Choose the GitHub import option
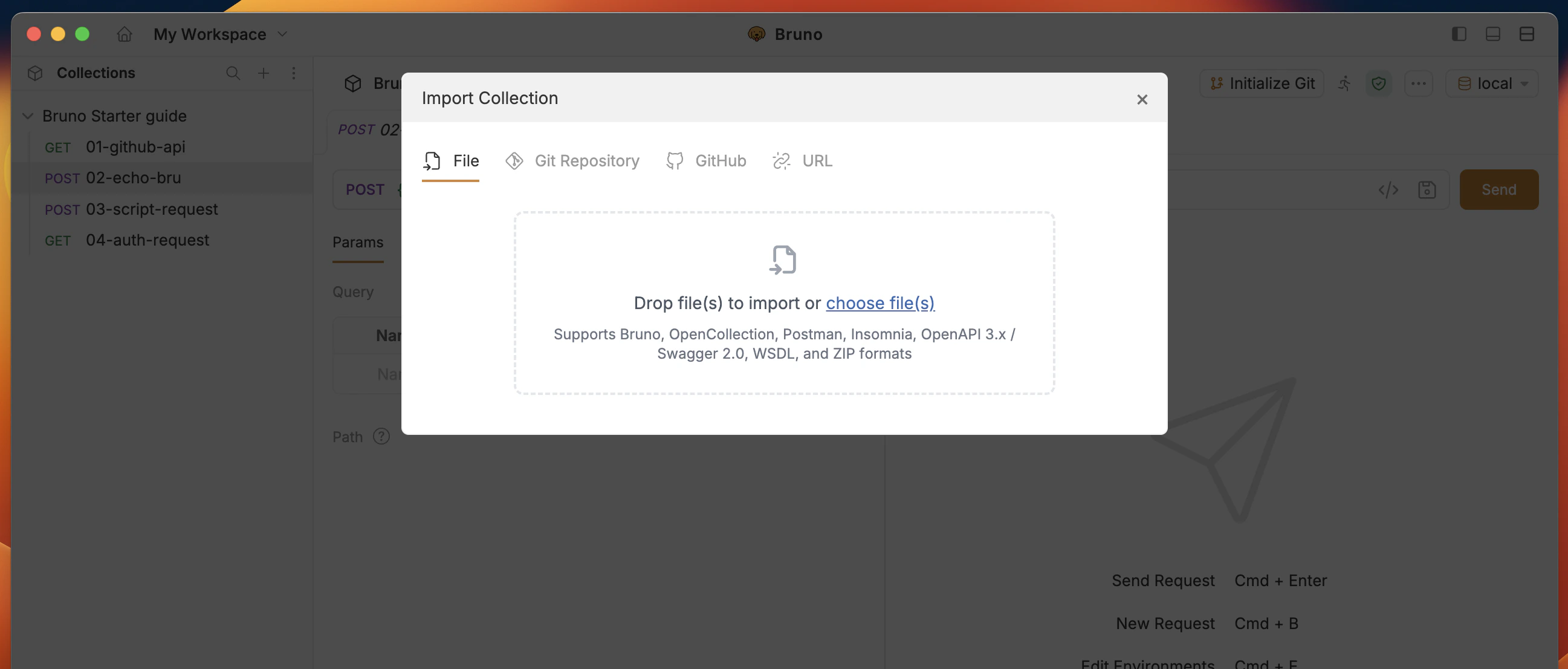Image resolution: width=1568 pixels, height=669 pixels. click(706, 161)
